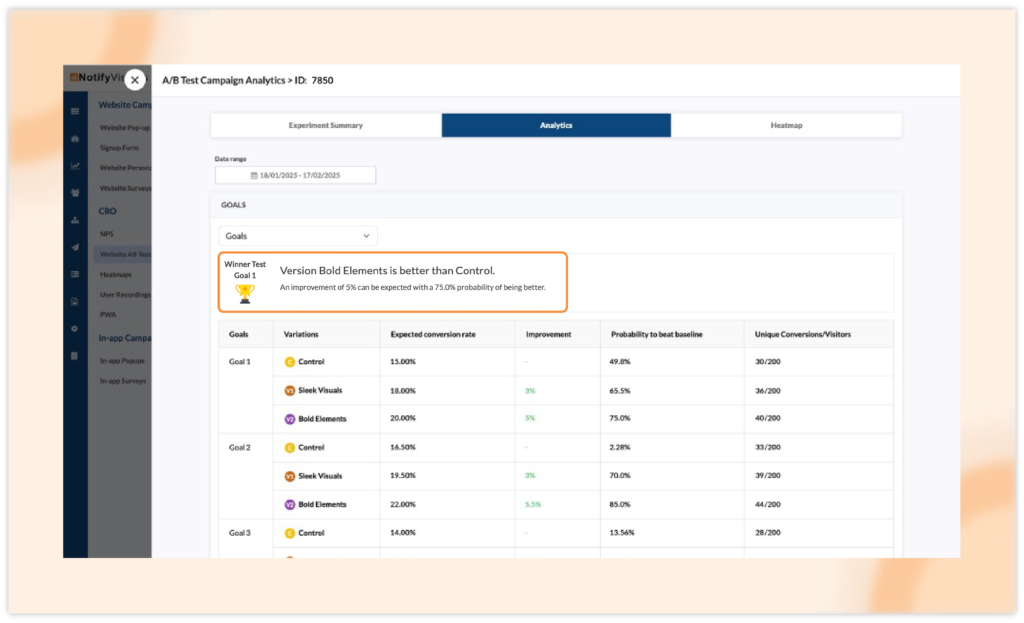Open Website Pop-up in the sidebar menu
Viewport: 1024px width, 623px height.
[x=125, y=128]
